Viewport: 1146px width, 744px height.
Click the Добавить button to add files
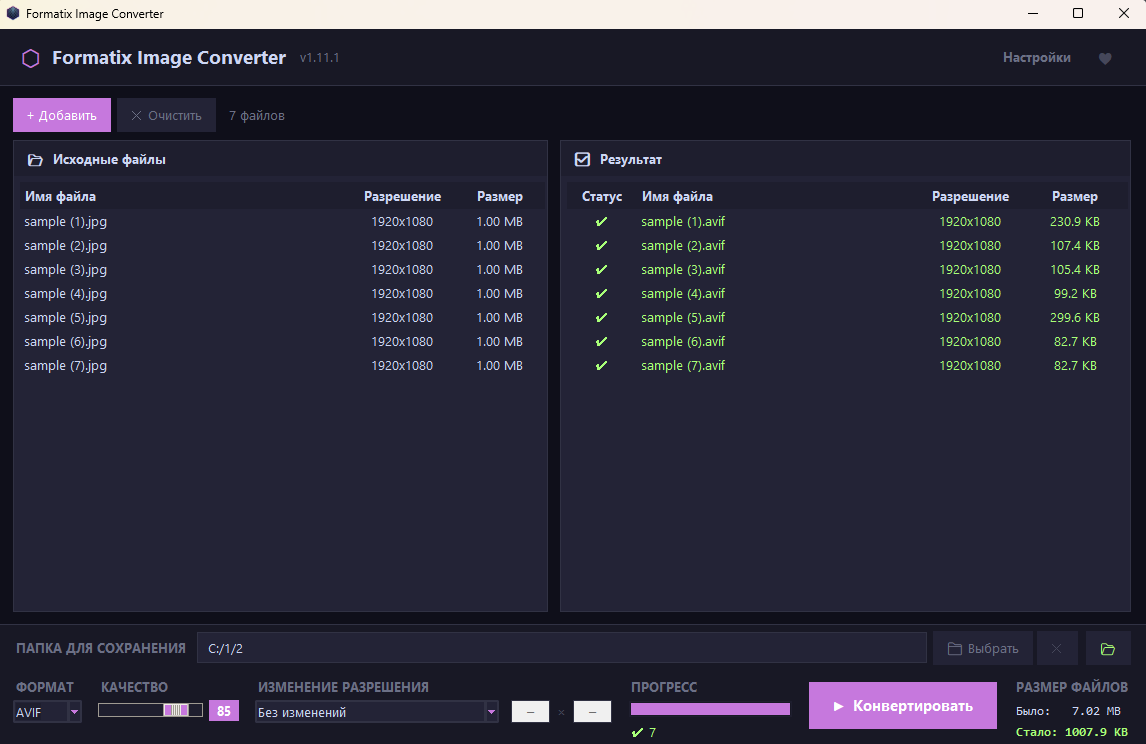pos(62,115)
